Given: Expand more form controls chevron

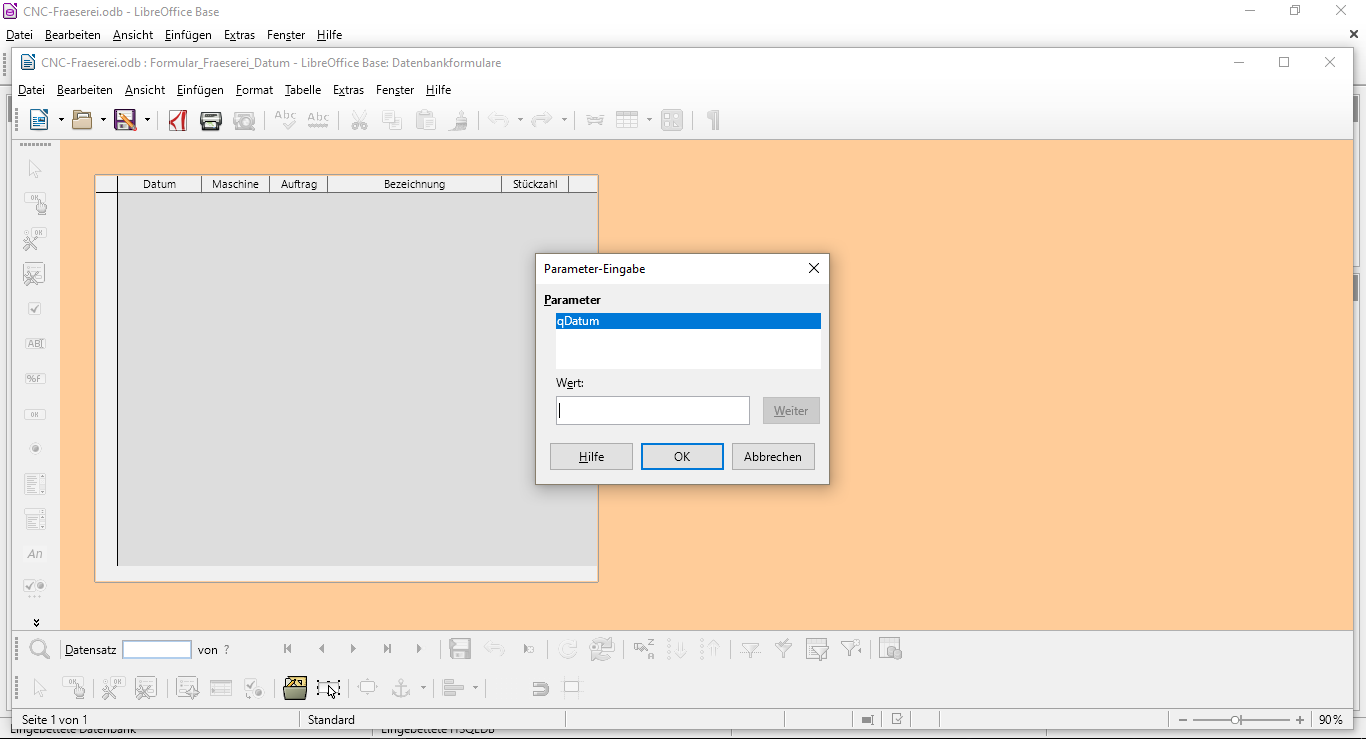Looking at the screenshot, I should pyautogui.click(x=36, y=622).
